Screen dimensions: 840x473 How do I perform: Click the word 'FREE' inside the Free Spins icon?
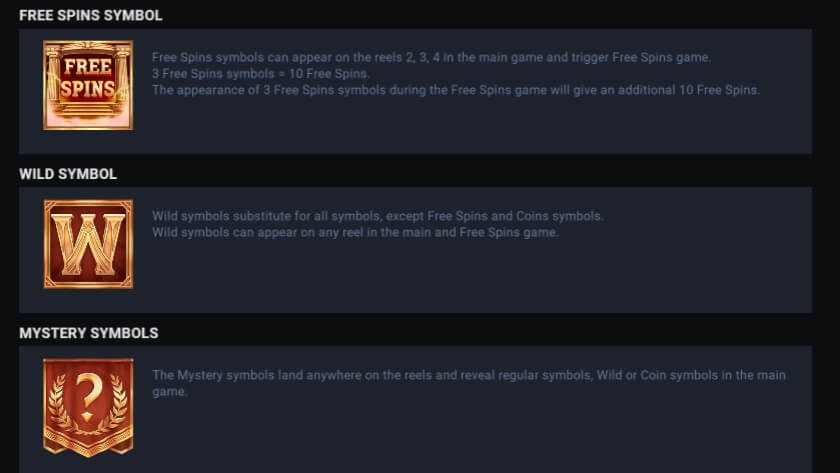88,67
